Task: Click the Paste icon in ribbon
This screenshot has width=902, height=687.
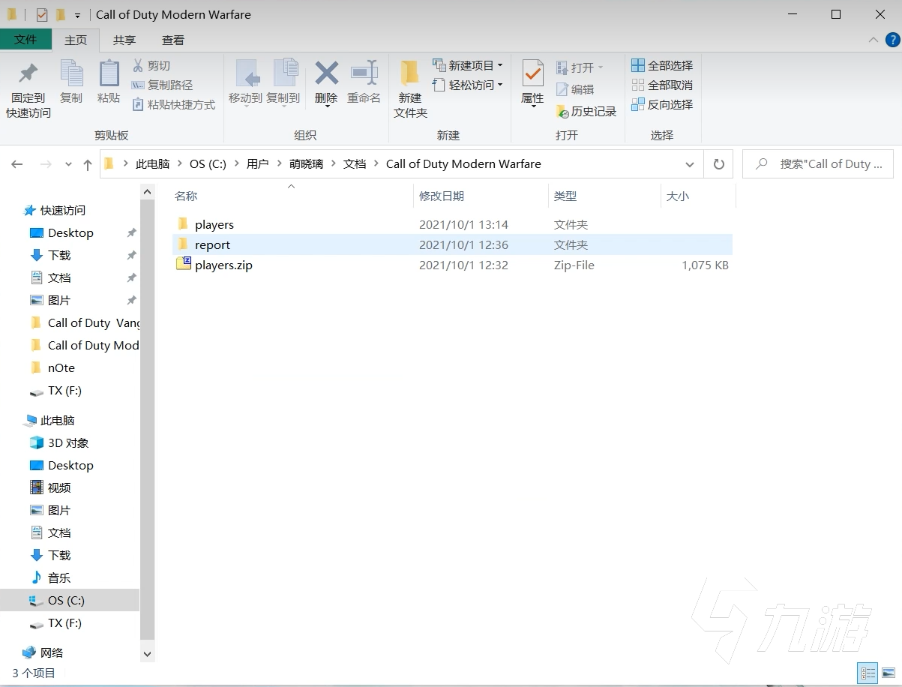Action: pyautogui.click(x=108, y=74)
